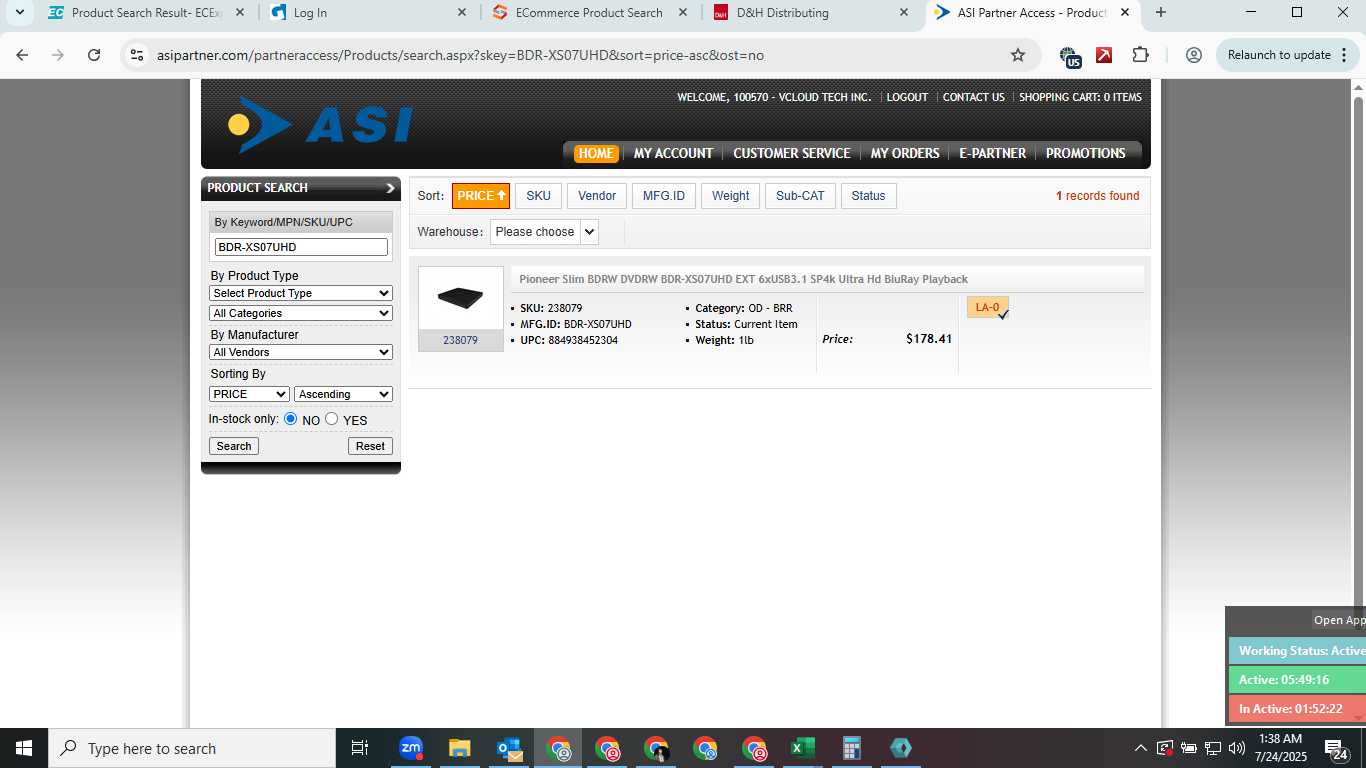This screenshot has width=1366, height=768.
Task: Click the LA-0 warehouse stock badge
Action: coord(988,307)
